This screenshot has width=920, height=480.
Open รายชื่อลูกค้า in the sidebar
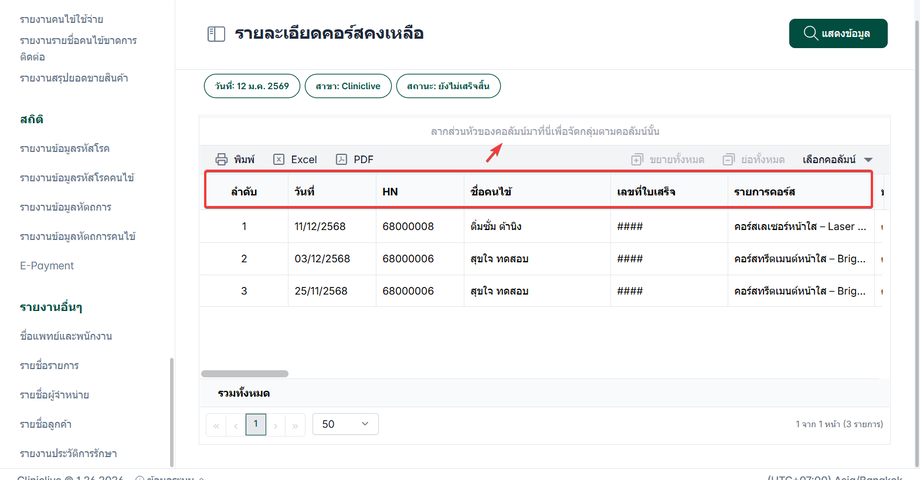(45, 424)
